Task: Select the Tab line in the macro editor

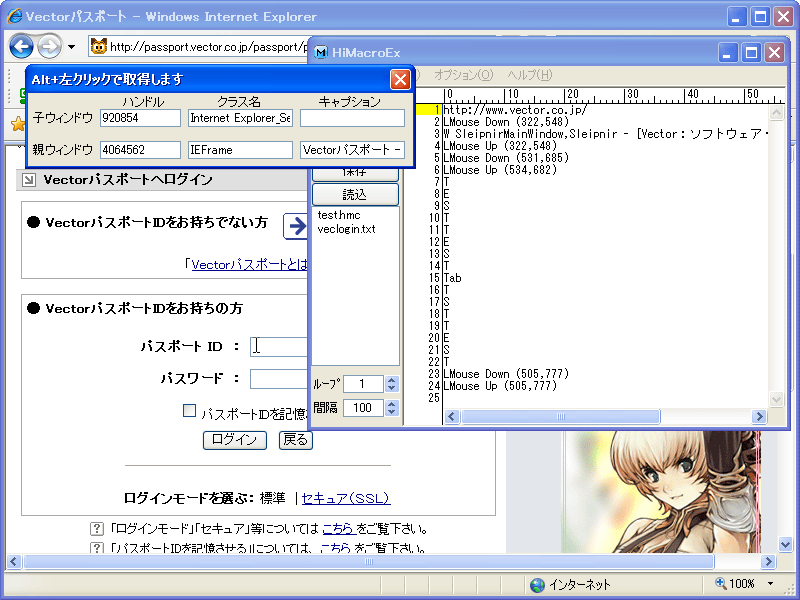Action: coord(453,278)
